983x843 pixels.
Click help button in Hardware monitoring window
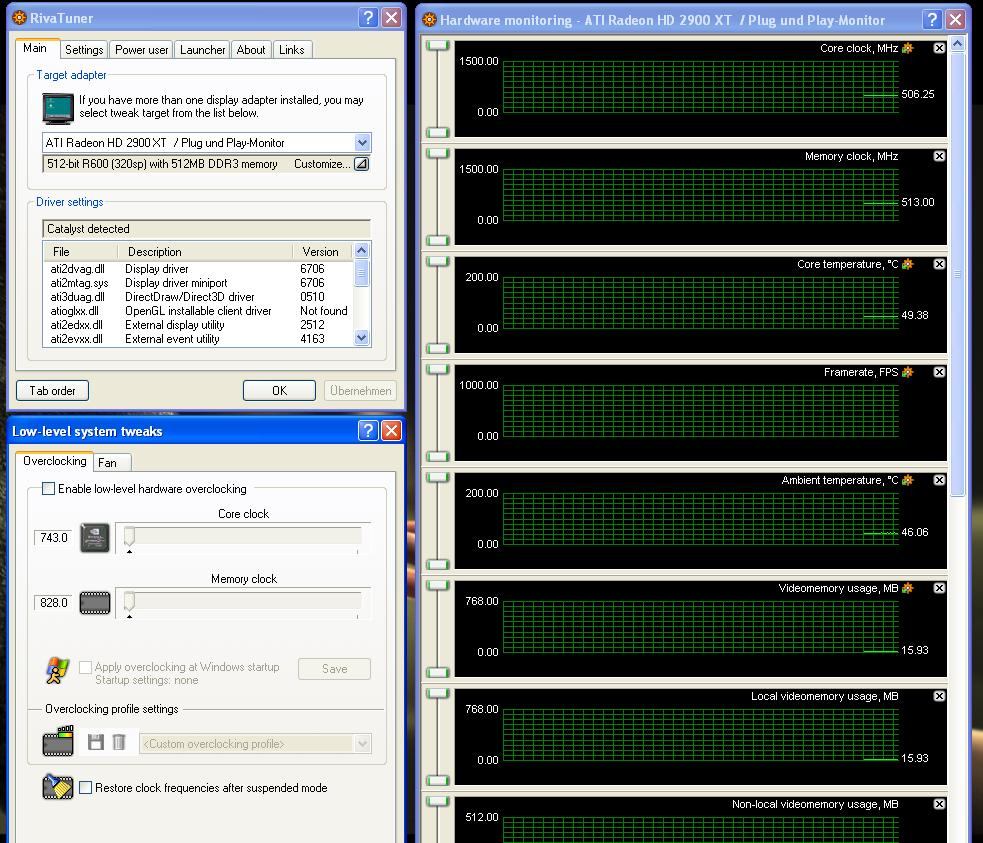coord(932,19)
